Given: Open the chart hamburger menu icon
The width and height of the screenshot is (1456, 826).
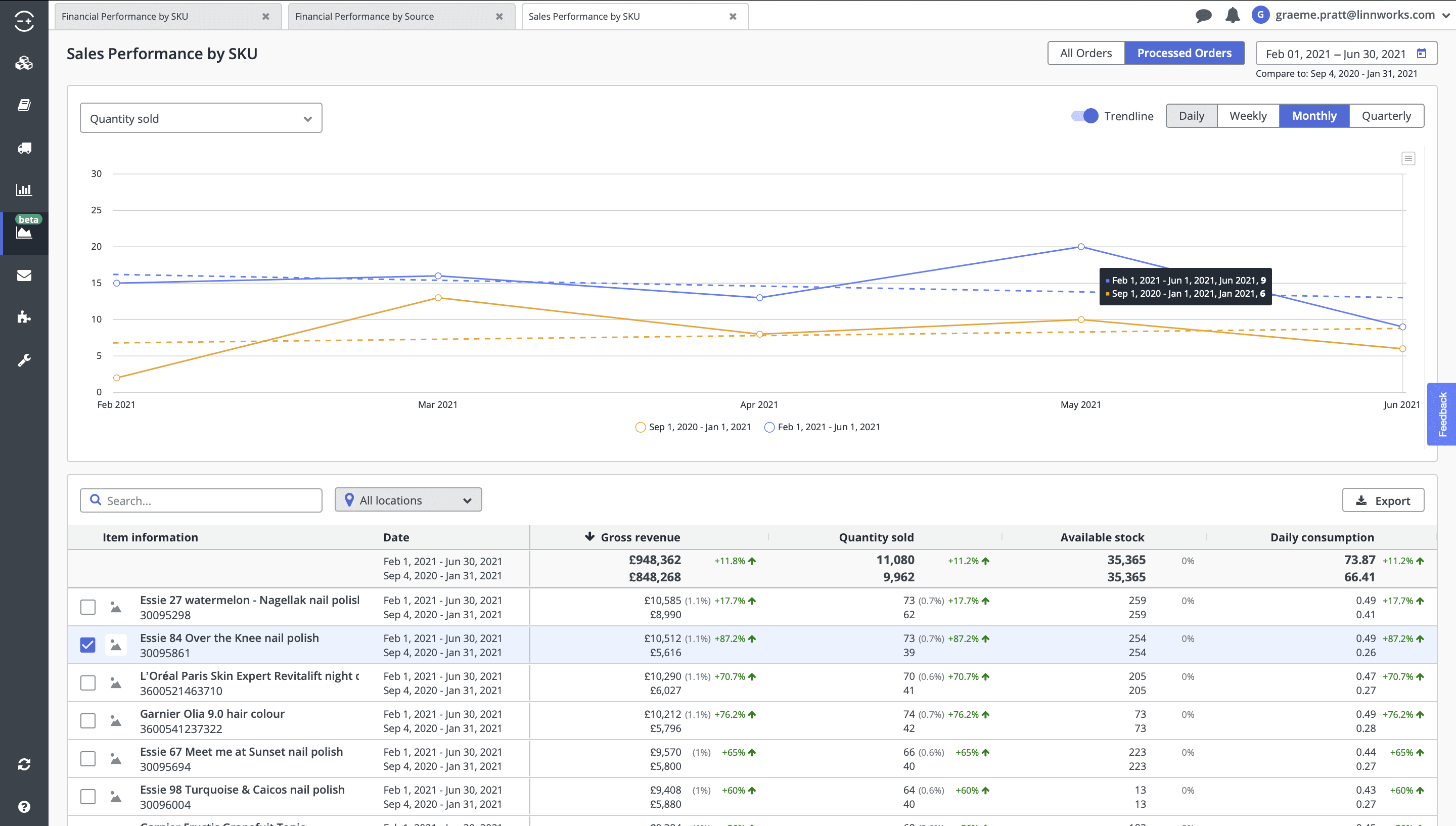Looking at the screenshot, I should pyautogui.click(x=1408, y=158).
